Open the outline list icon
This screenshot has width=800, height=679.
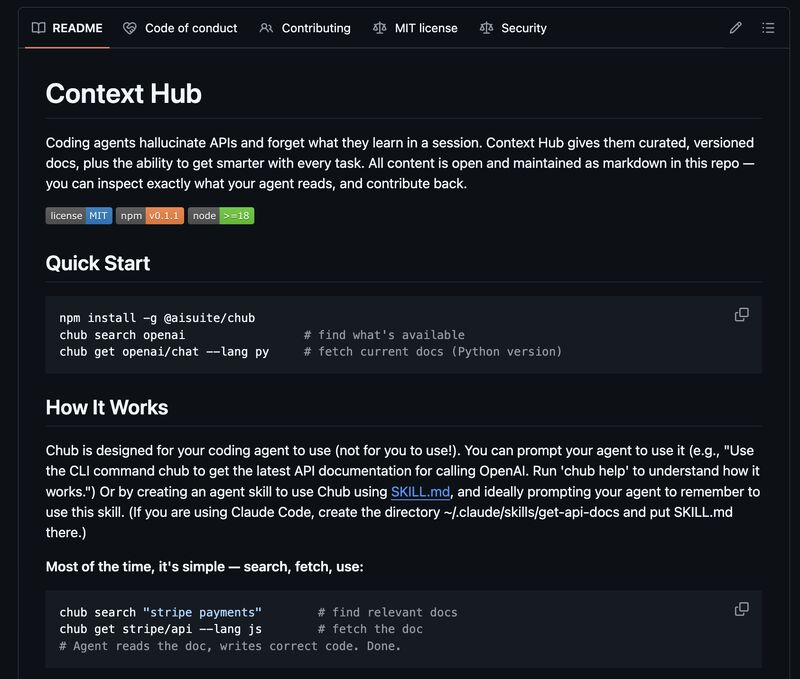[x=768, y=28]
